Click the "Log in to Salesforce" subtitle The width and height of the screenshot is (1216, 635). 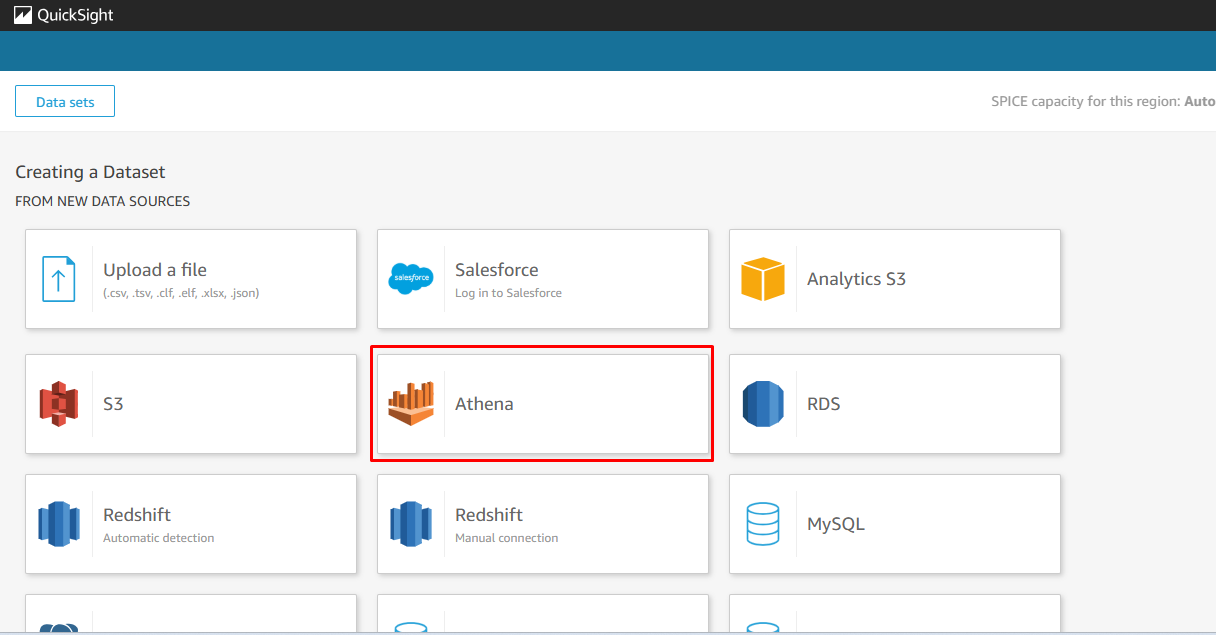pos(508,293)
